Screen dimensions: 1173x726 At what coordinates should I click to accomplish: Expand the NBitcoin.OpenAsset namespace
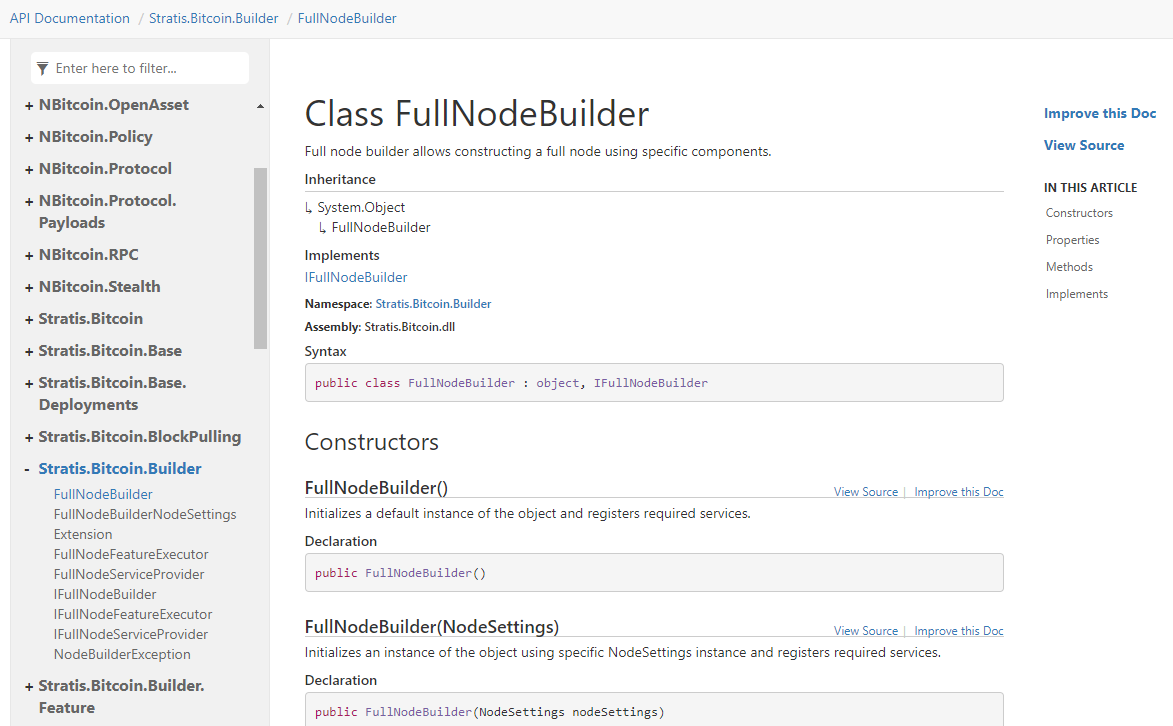[28, 106]
